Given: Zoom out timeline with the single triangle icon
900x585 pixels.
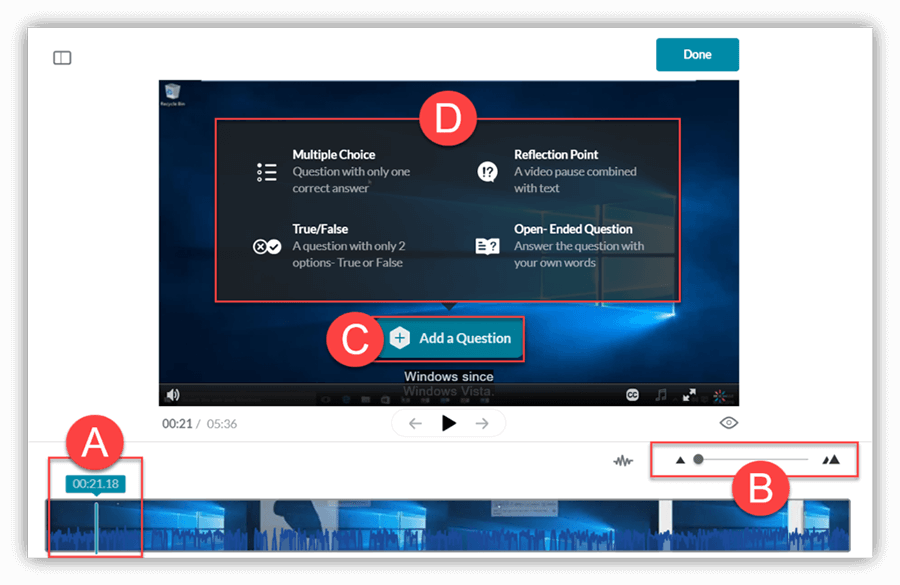Looking at the screenshot, I should [x=681, y=460].
